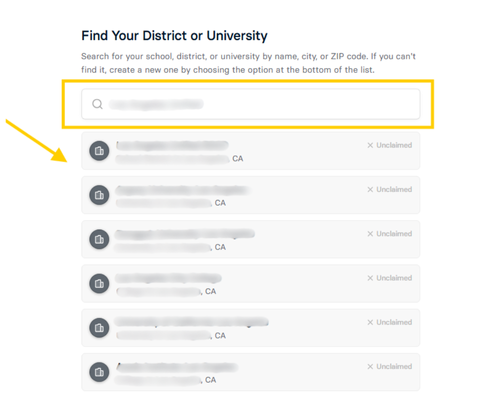Click the Unclaimed label on sixth result

pos(390,367)
